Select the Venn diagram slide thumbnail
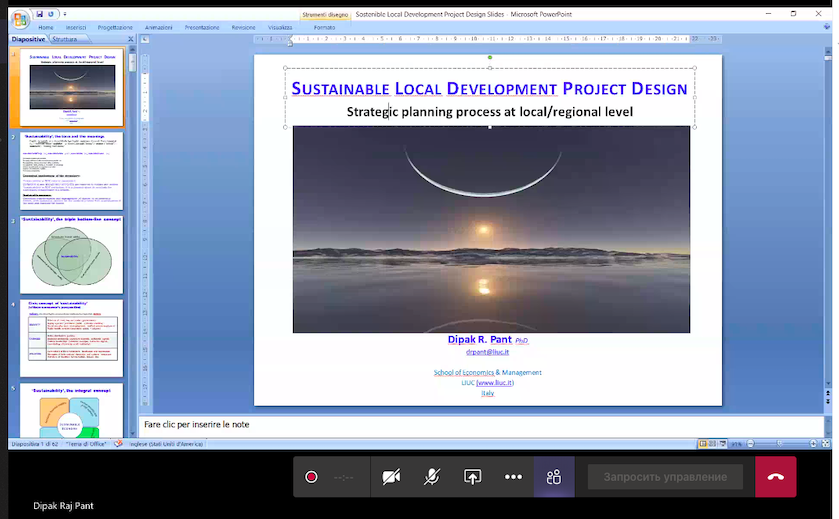Screen dimensions: 839x519 [x=71, y=254]
